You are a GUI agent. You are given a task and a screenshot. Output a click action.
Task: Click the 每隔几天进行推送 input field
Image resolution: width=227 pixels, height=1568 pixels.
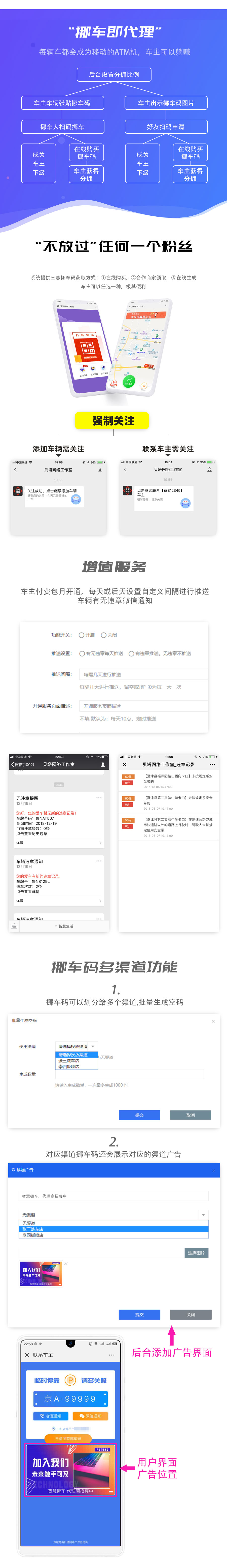[x=143, y=674]
